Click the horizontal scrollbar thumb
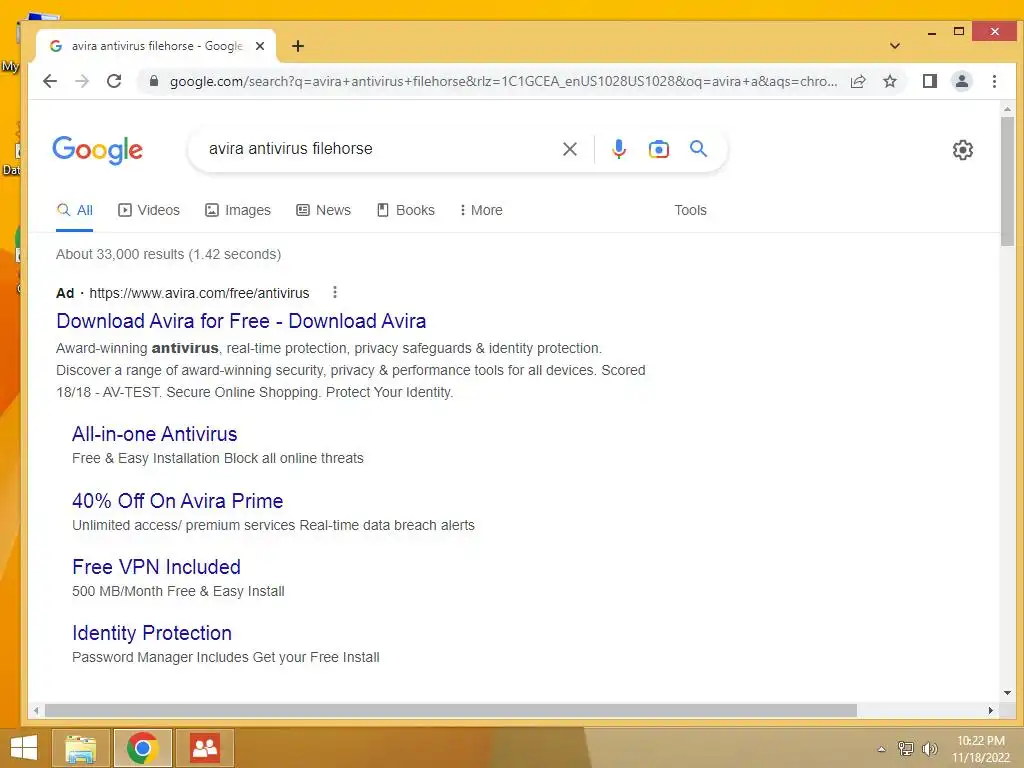Screen dimensions: 1024x768 451,711
